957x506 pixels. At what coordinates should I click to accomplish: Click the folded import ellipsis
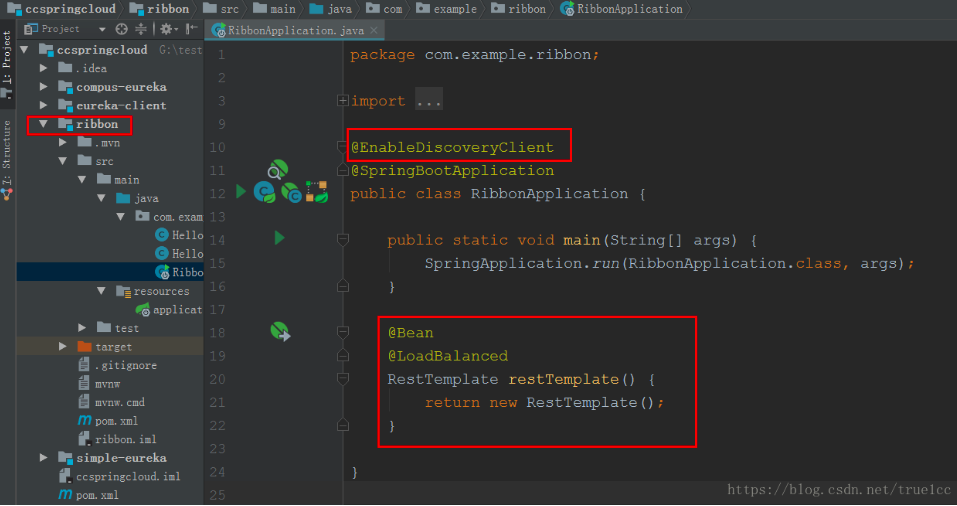[429, 101]
